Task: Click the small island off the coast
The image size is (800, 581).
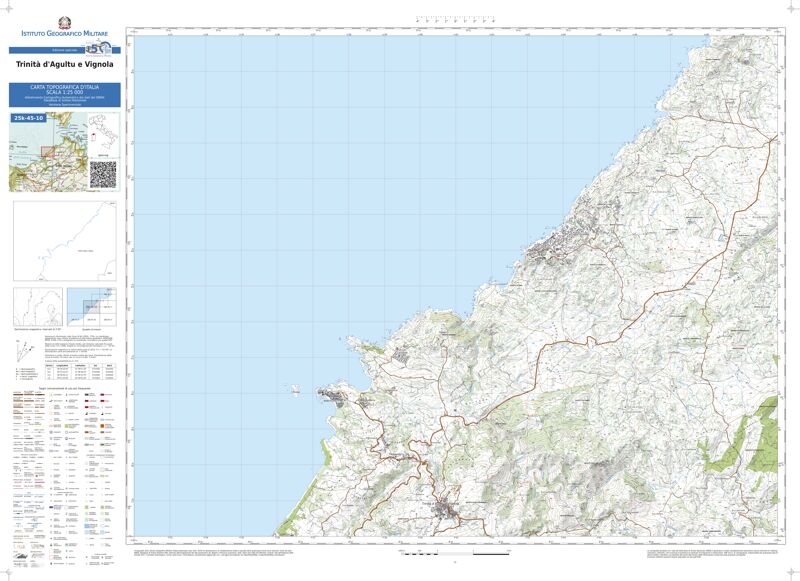Action: pos(294,392)
